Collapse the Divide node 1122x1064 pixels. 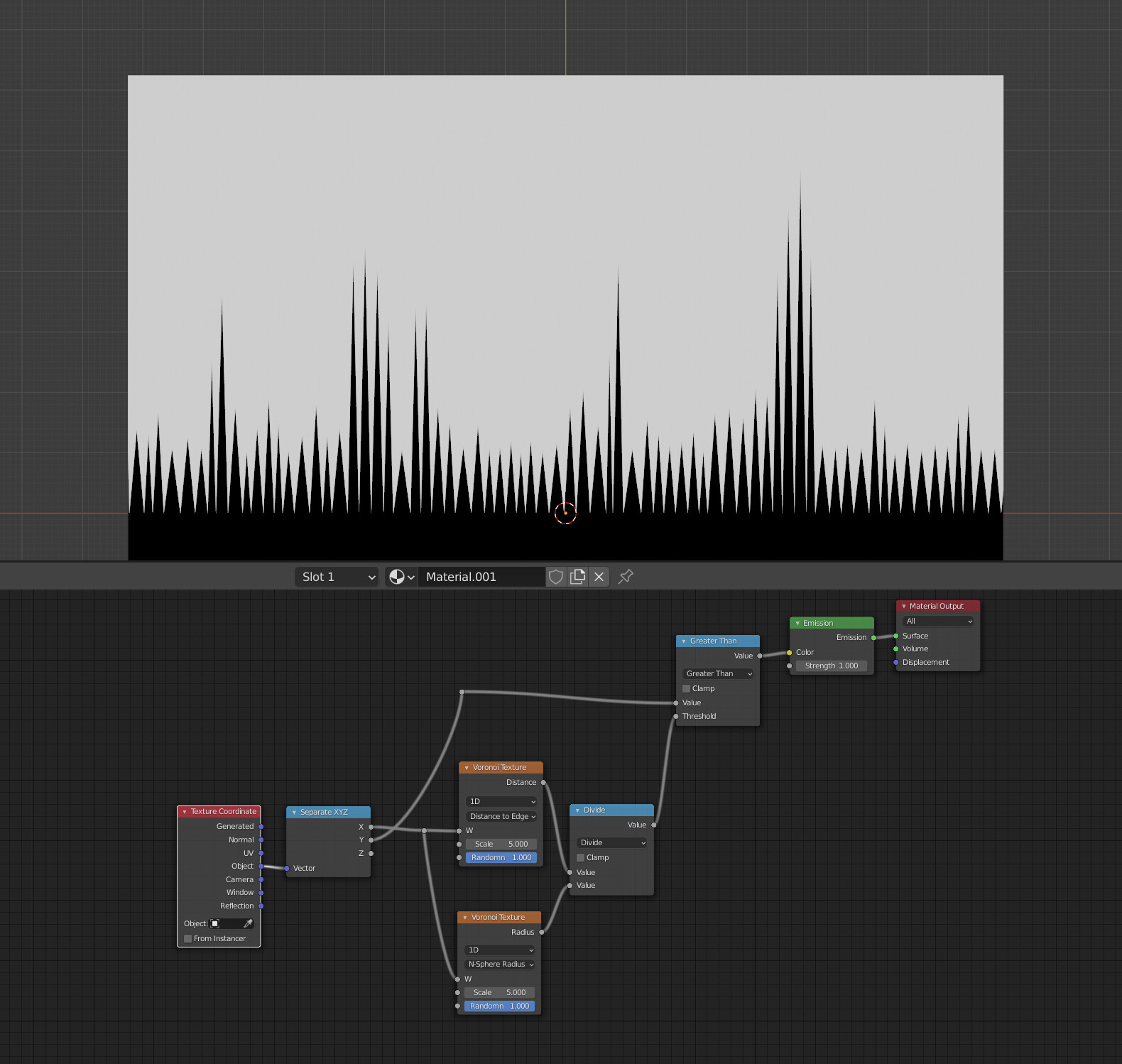tap(577, 810)
